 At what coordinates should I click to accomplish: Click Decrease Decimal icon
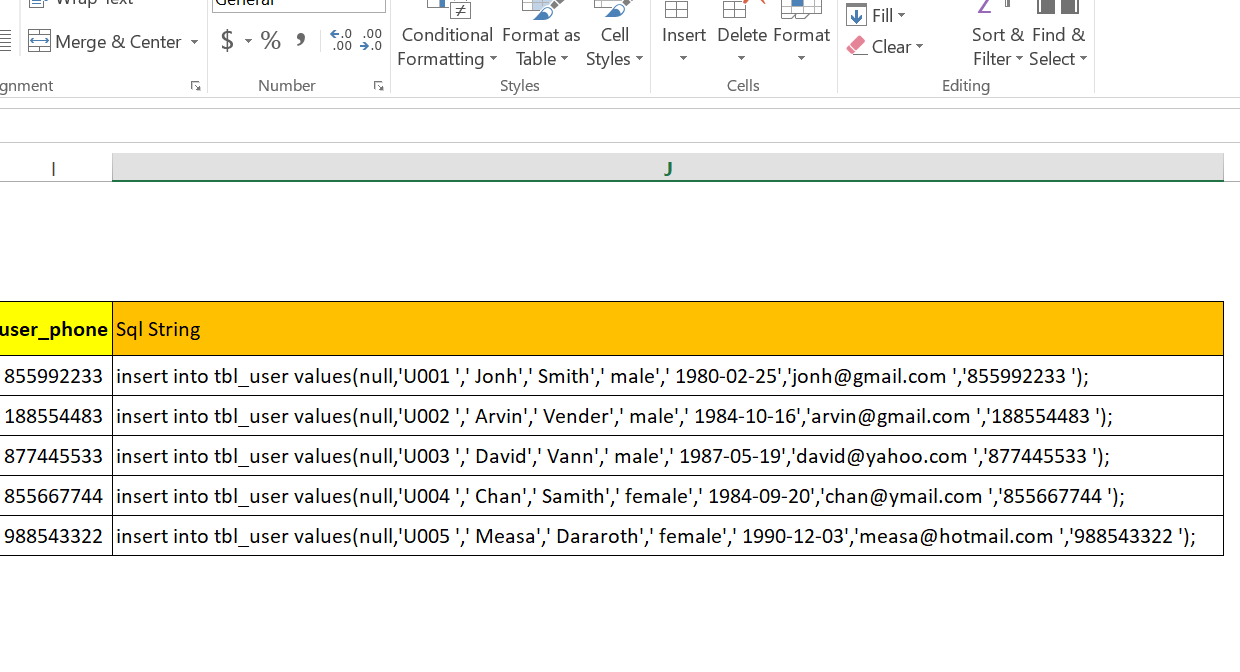coord(371,41)
